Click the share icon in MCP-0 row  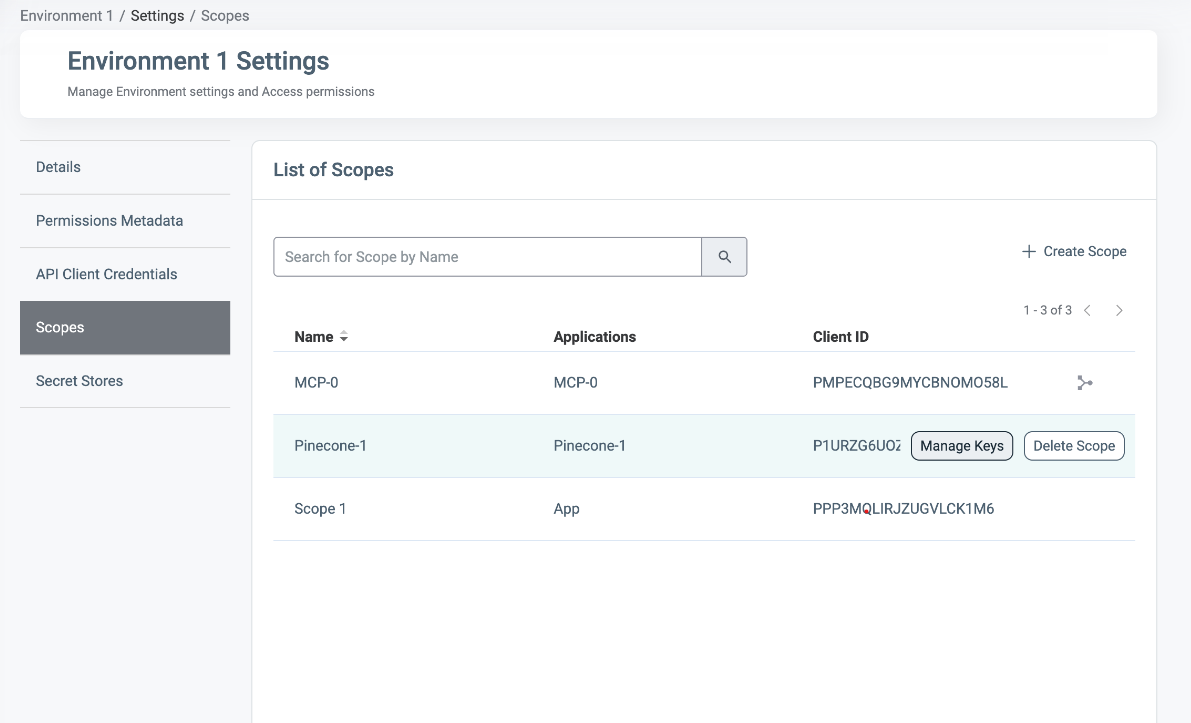pyautogui.click(x=1085, y=383)
